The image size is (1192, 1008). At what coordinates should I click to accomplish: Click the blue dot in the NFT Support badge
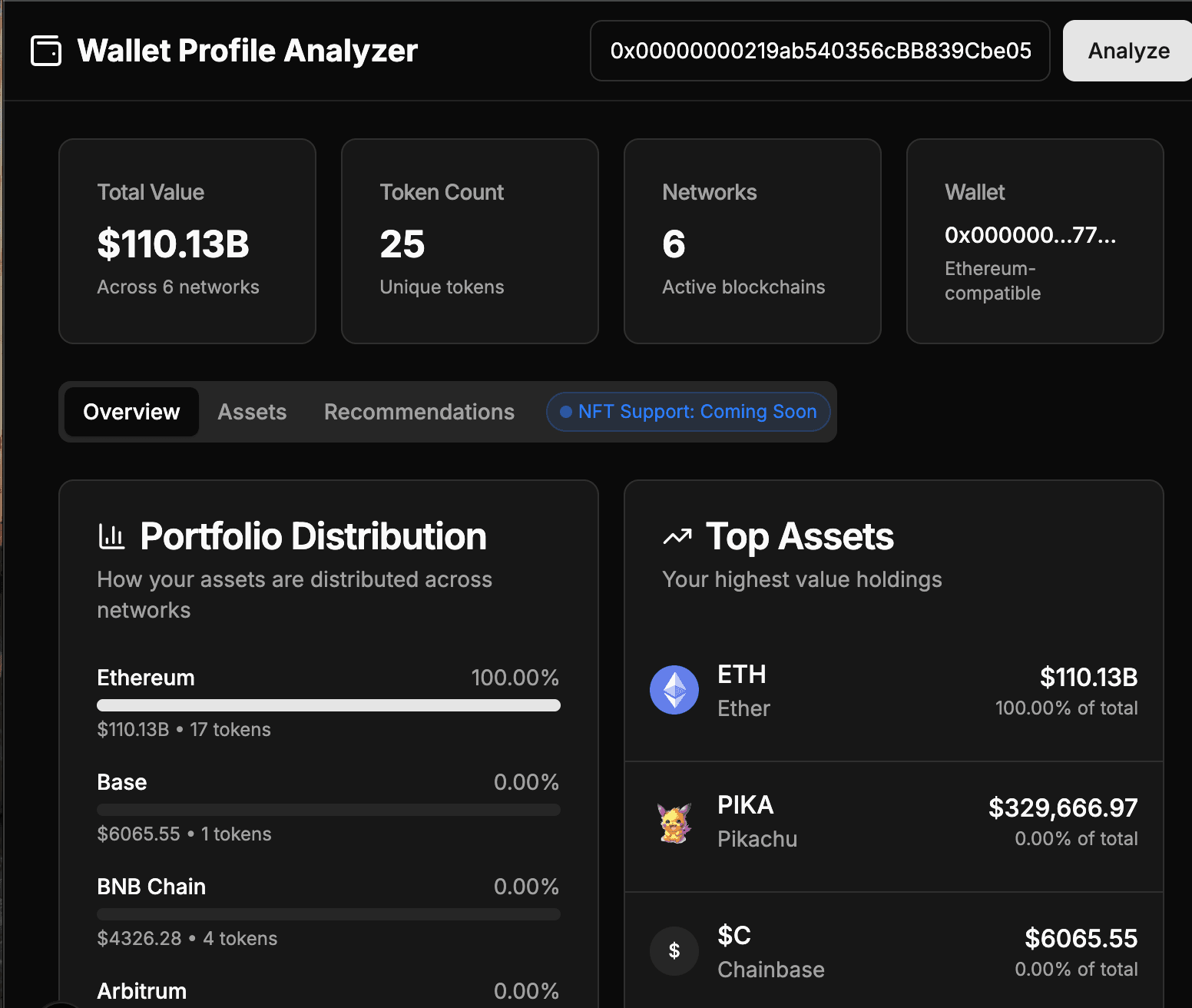pos(566,412)
